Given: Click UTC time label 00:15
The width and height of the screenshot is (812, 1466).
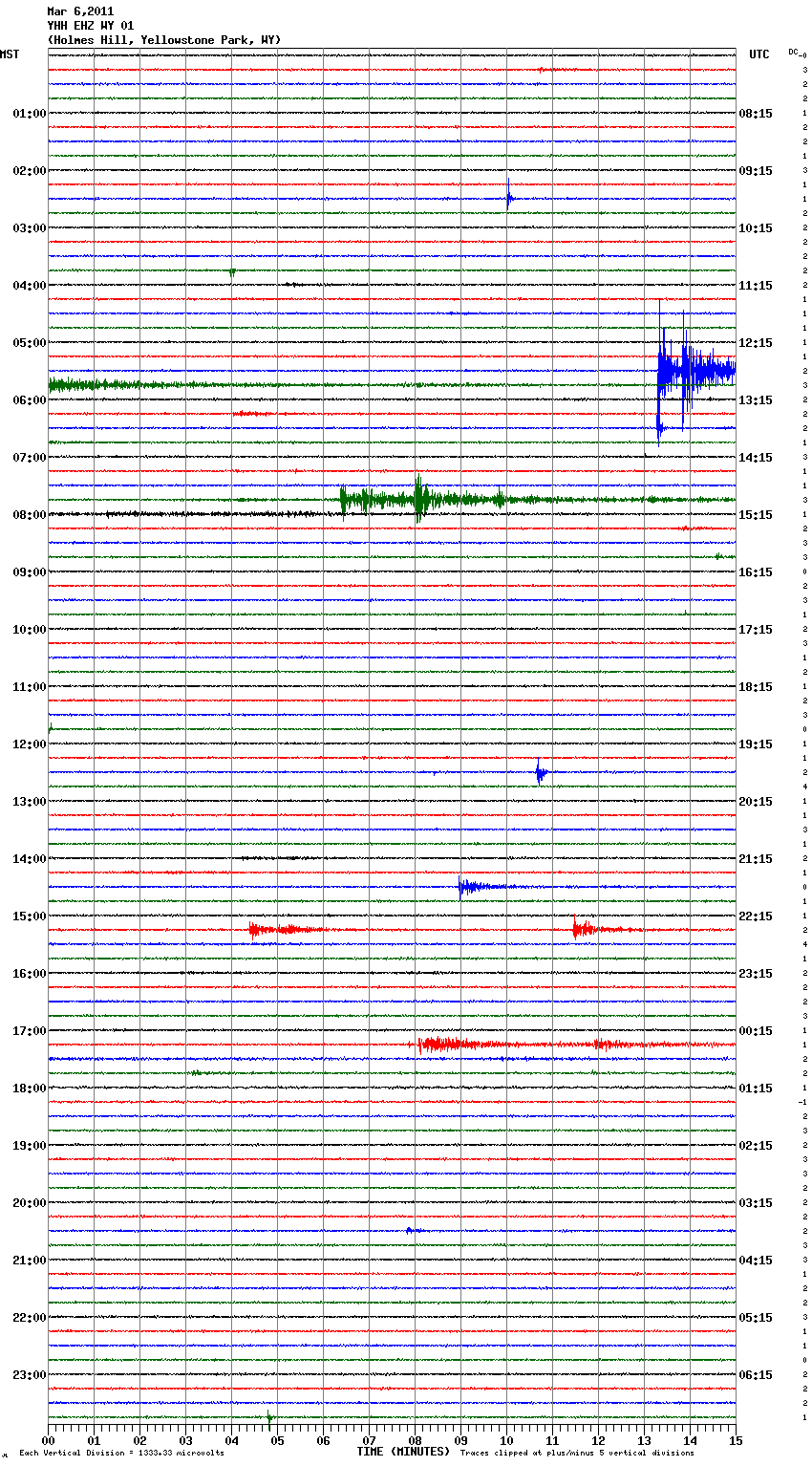Looking at the screenshot, I should 756,1031.
